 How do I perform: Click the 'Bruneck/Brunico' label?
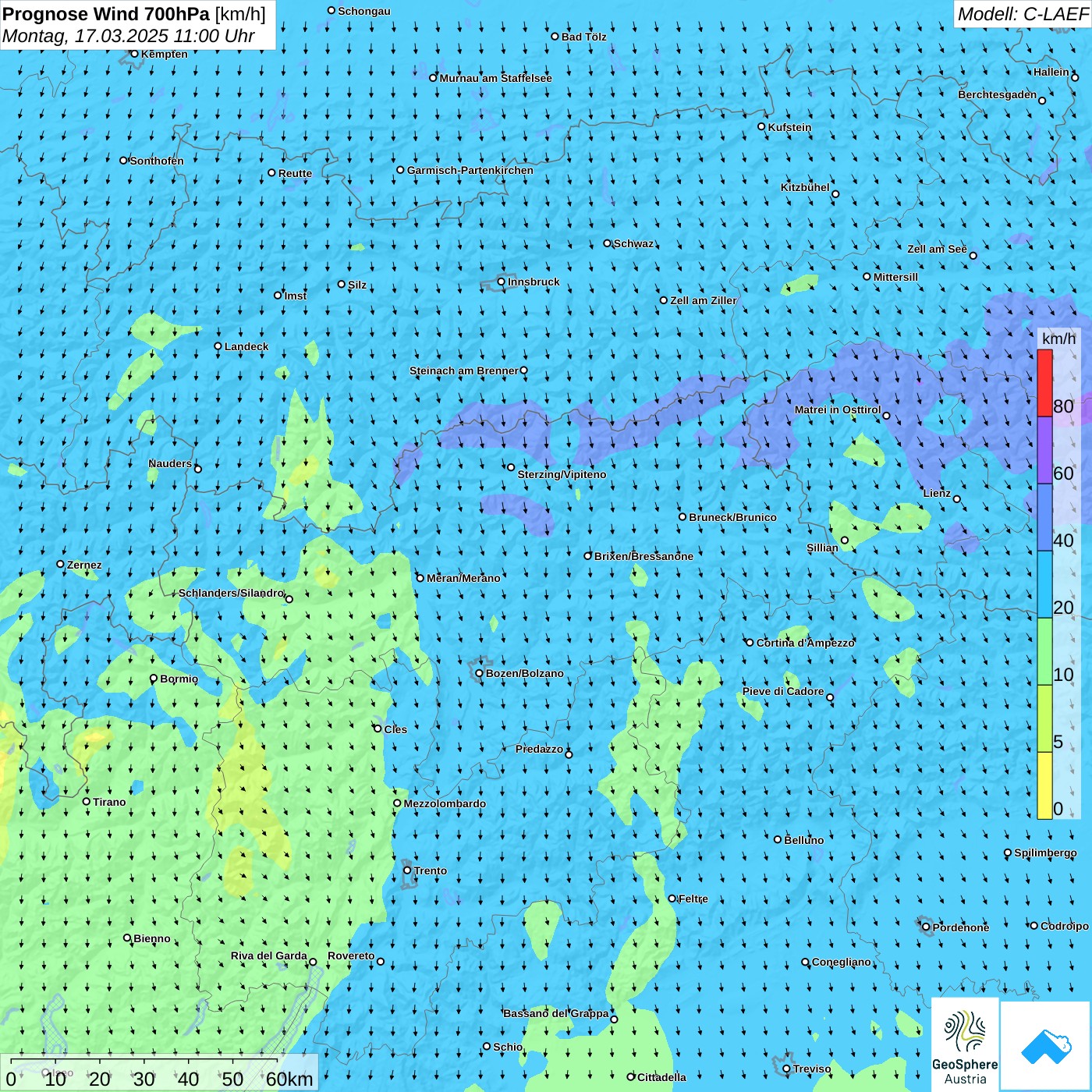[732, 517]
